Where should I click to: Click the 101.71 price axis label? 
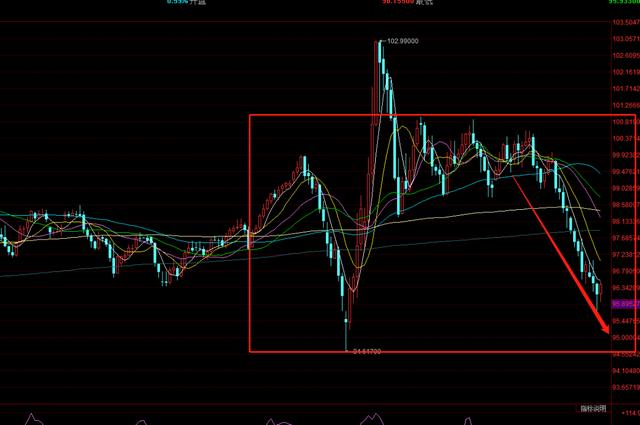626,89
